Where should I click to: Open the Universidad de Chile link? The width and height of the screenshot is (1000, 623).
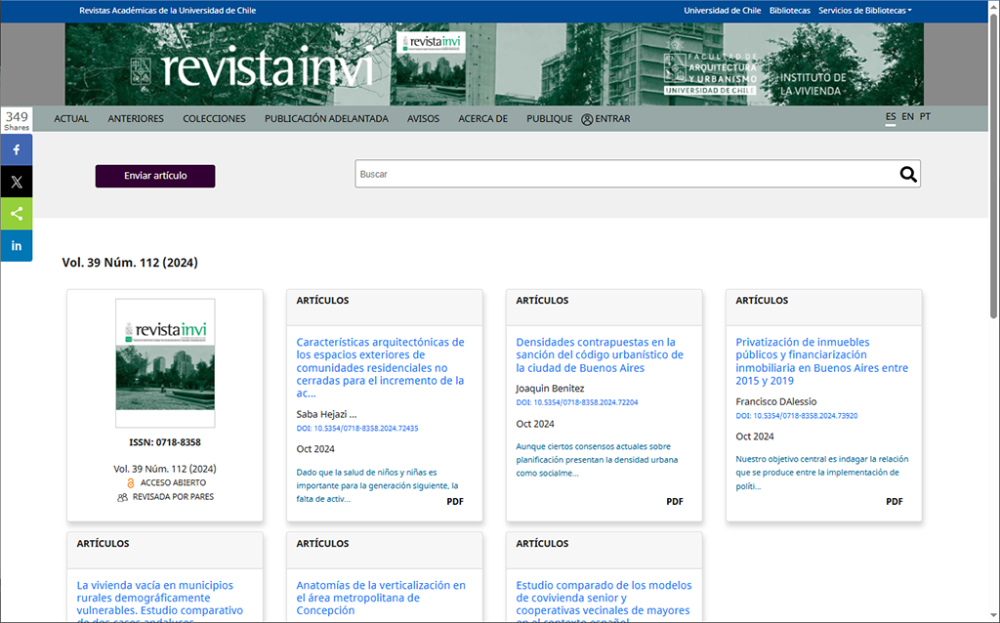(x=722, y=10)
